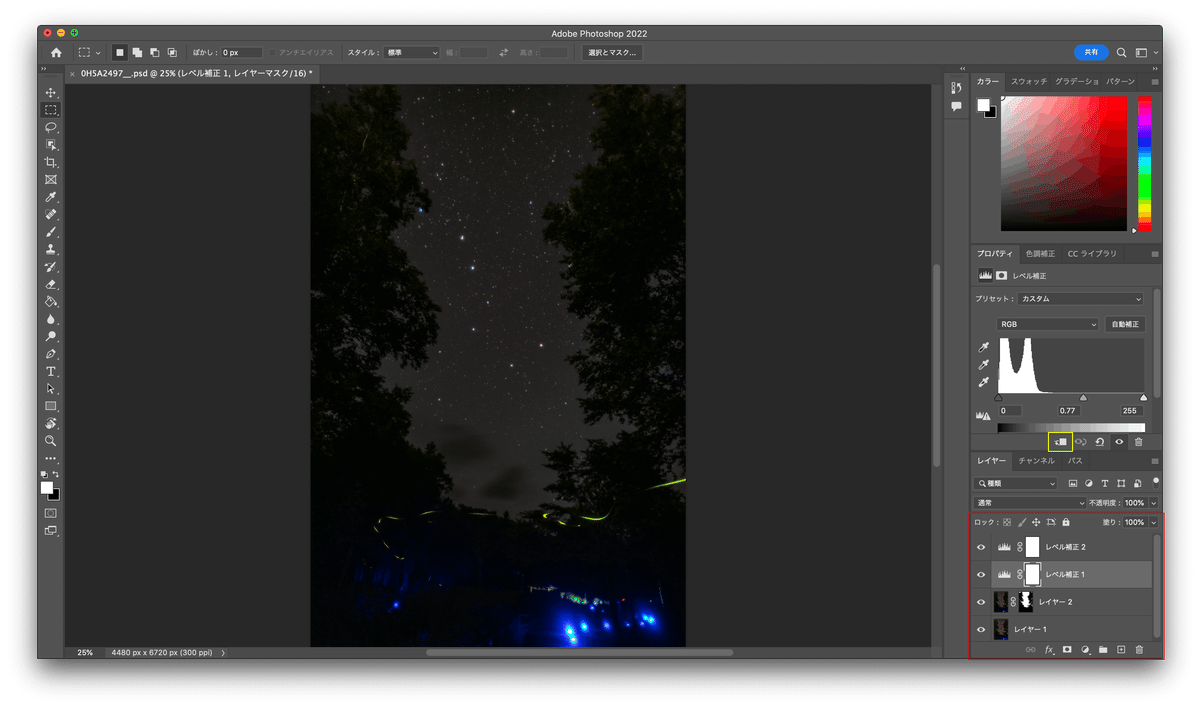Viewport: 1200px width, 708px height.
Task: Select the Dodge tool
Action: pyautogui.click(x=51, y=336)
